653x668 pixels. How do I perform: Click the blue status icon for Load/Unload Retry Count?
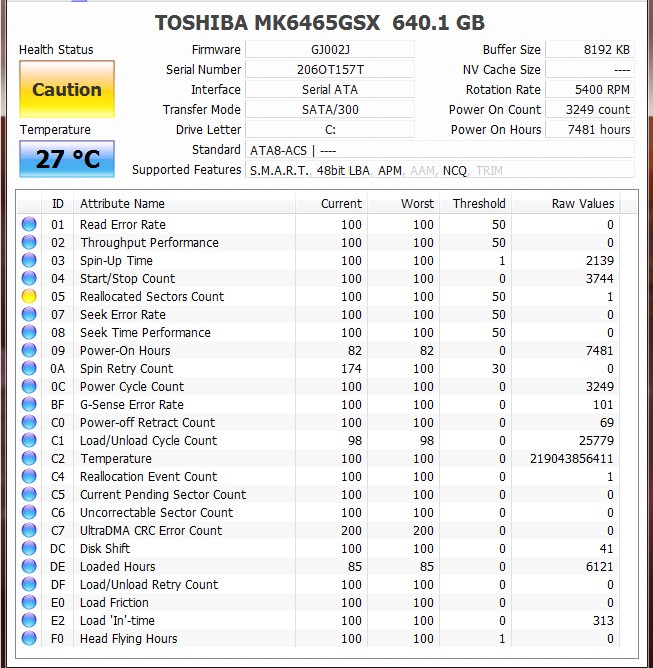29,584
